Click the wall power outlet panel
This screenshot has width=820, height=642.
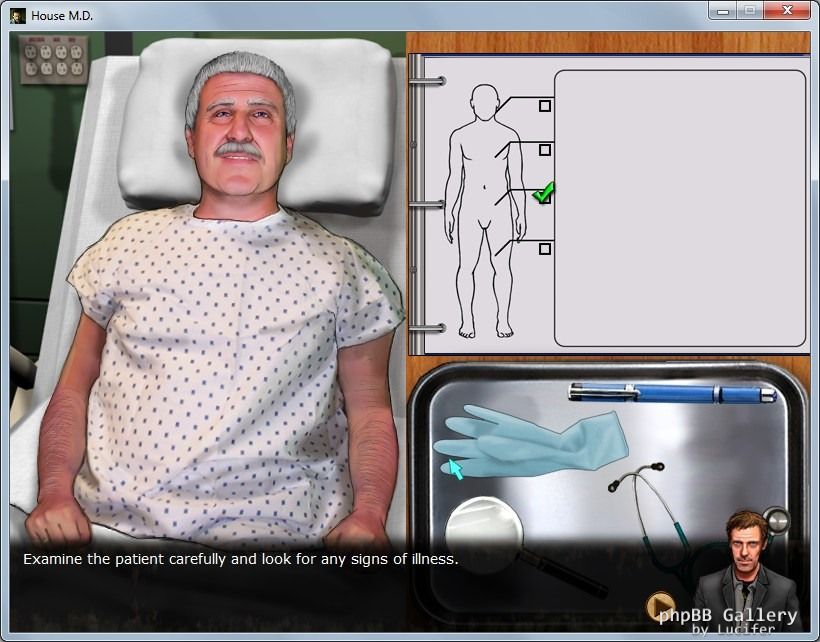53,60
